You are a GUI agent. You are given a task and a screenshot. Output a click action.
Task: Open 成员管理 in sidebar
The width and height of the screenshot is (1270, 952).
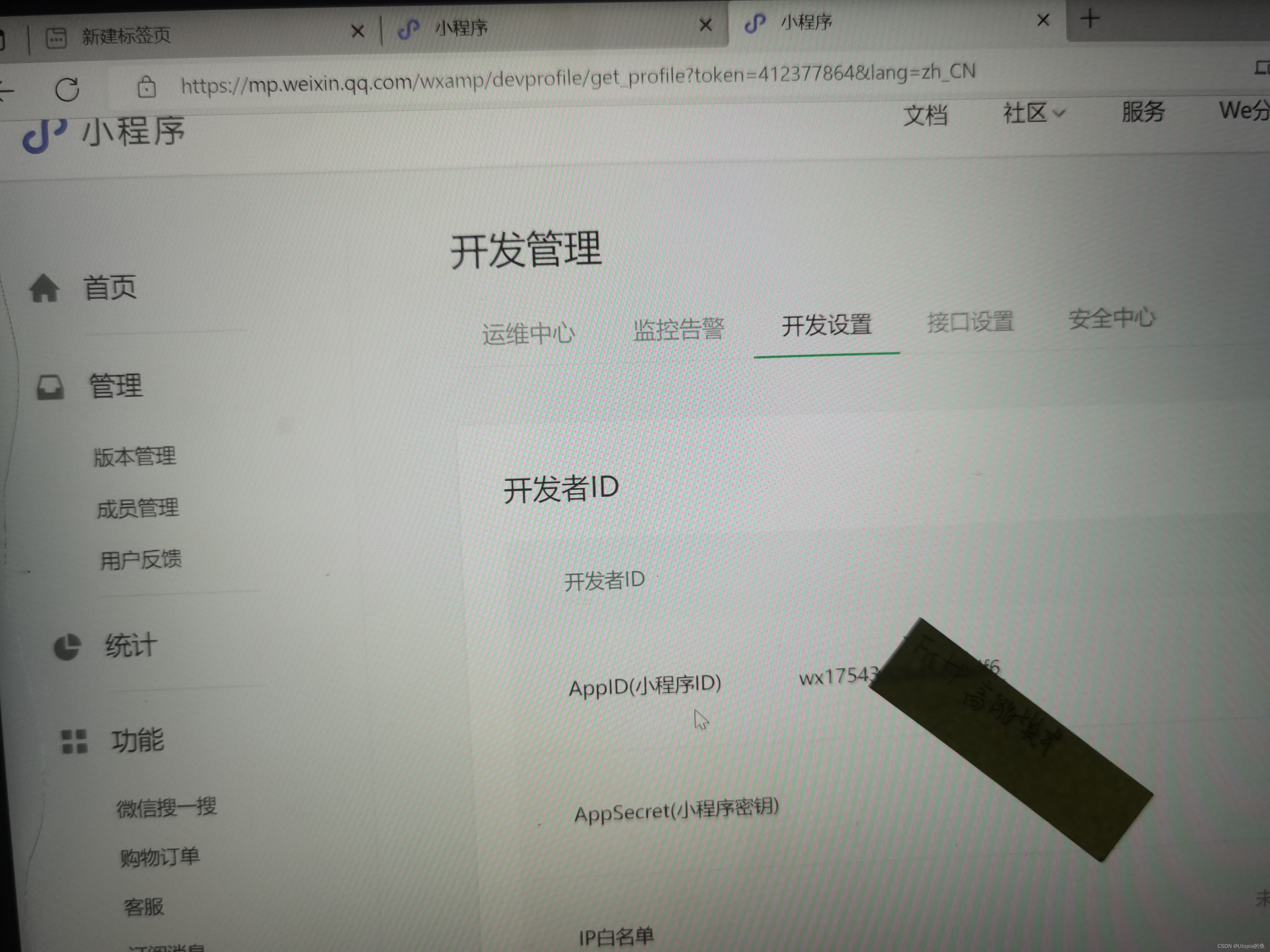click(x=138, y=509)
